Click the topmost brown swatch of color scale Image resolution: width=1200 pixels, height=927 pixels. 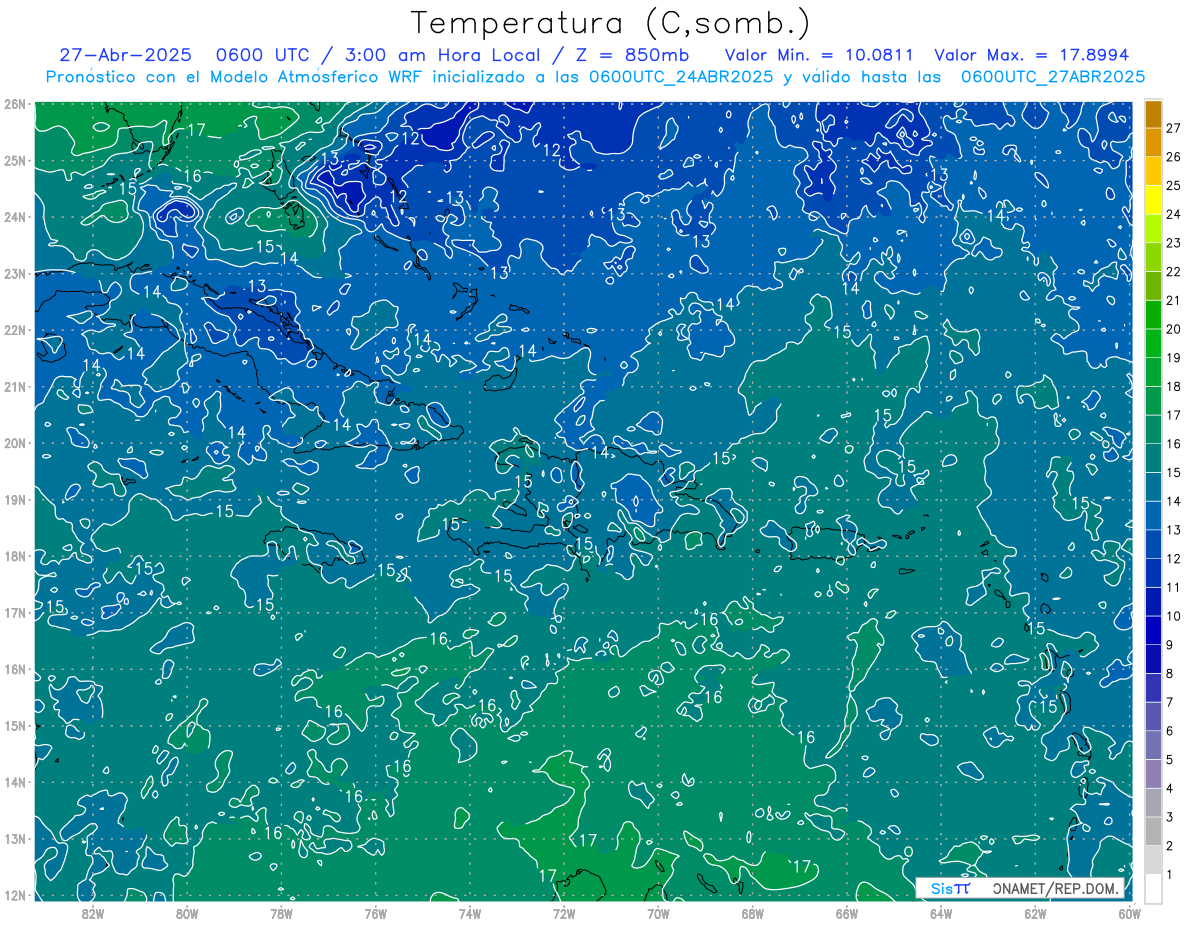[x=1154, y=114]
